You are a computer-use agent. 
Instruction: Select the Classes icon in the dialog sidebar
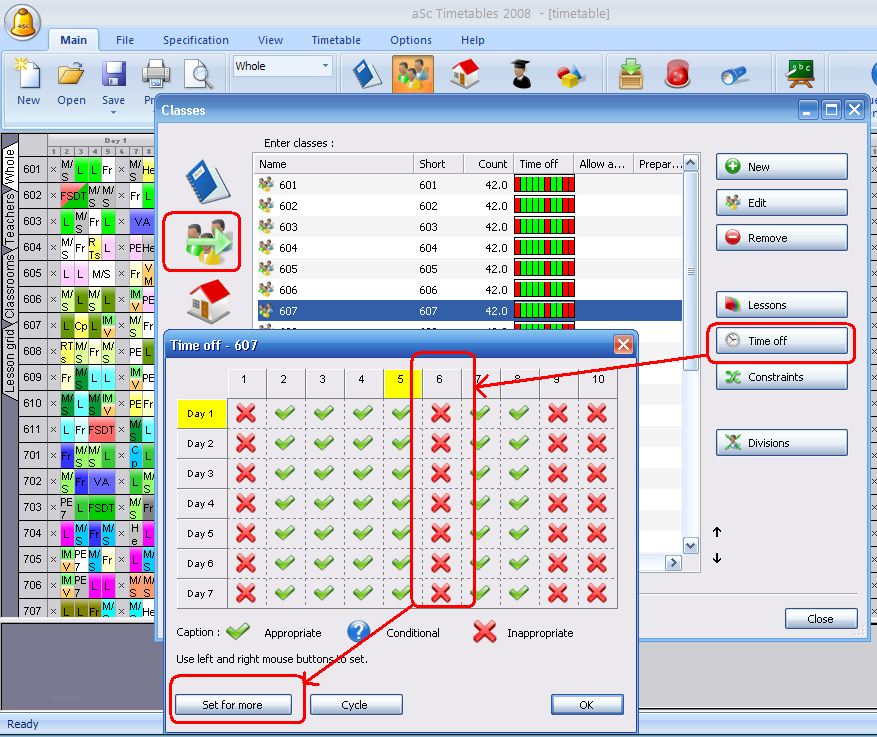click(x=203, y=241)
